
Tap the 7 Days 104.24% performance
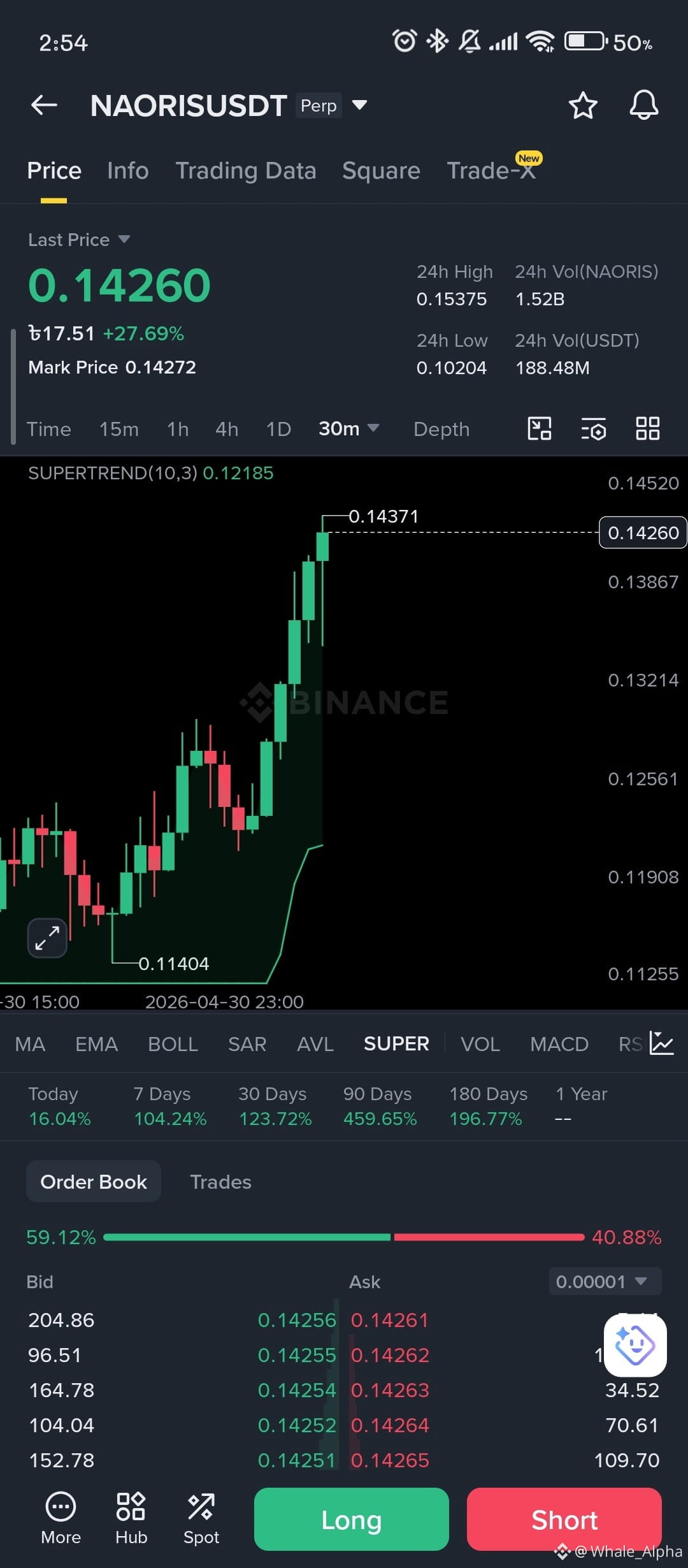(x=170, y=1107)
